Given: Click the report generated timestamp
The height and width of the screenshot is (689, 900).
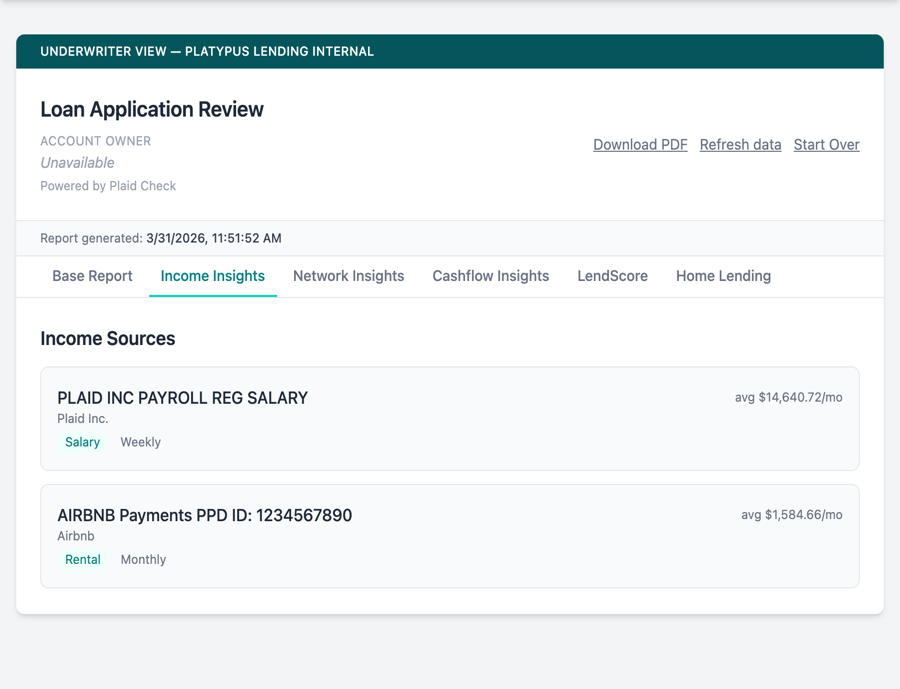Looking at the screenshot, I should [213, 238].
